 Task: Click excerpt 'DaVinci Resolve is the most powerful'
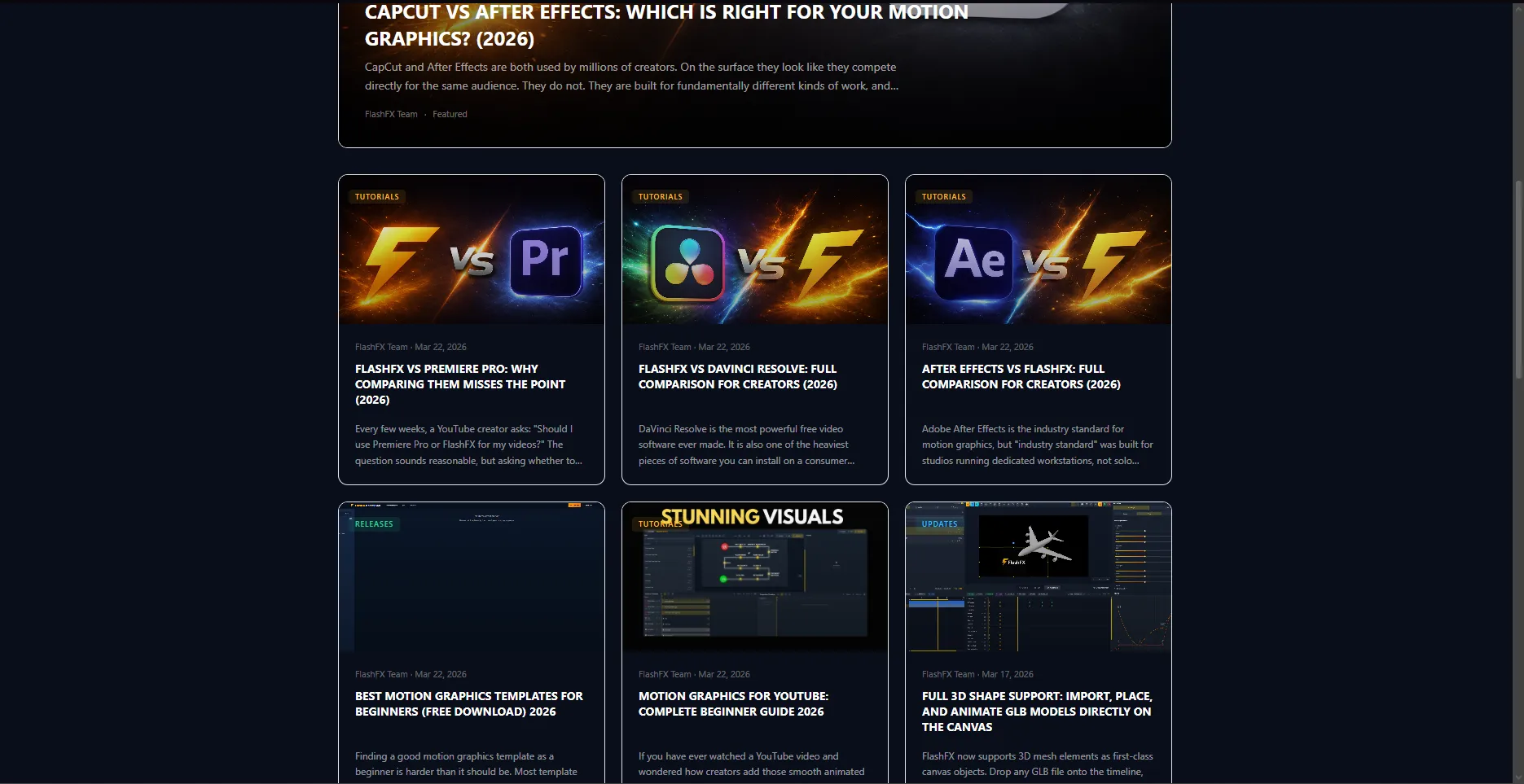(746, 445)
